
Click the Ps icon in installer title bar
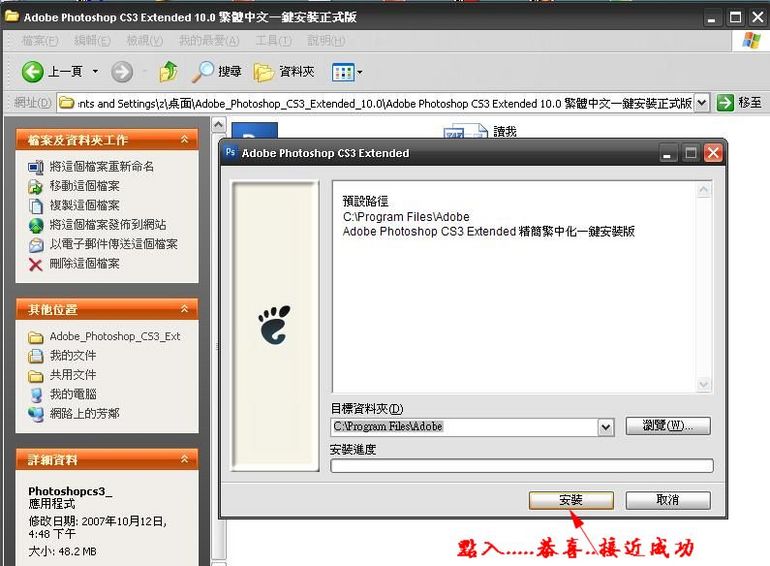tap(230, 152)
